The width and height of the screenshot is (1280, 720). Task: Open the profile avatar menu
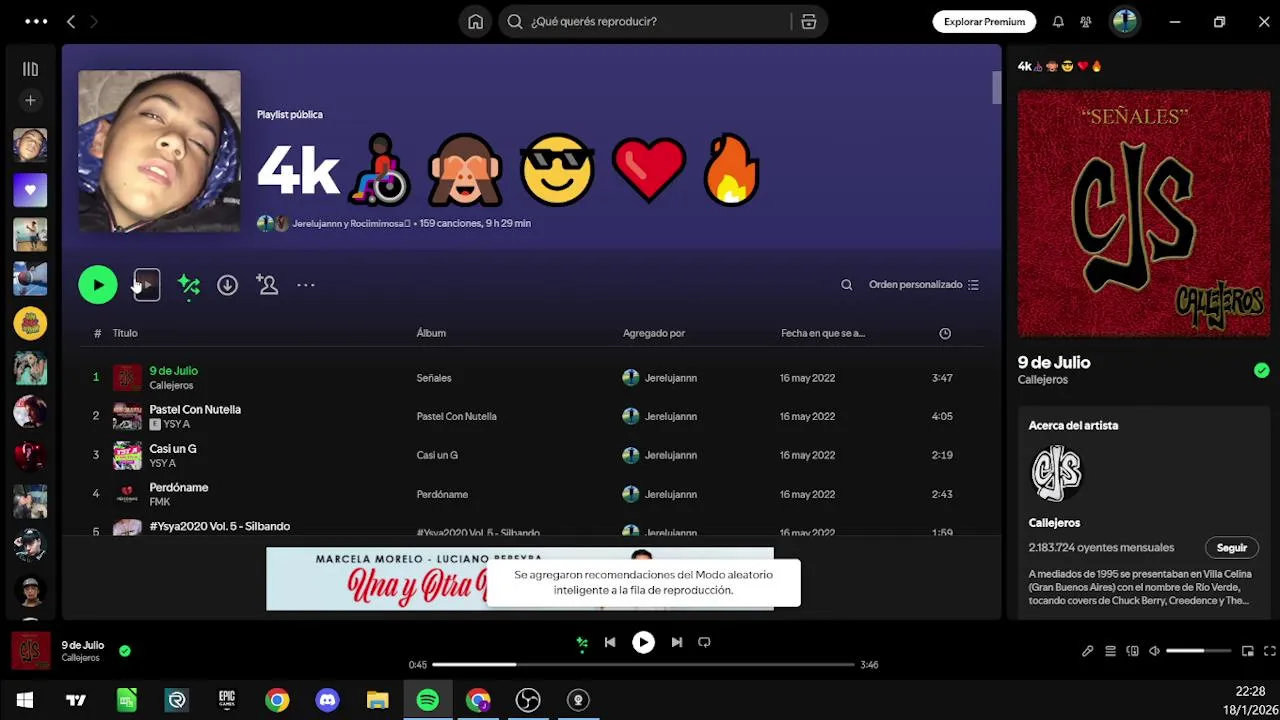pos(1125,21)
